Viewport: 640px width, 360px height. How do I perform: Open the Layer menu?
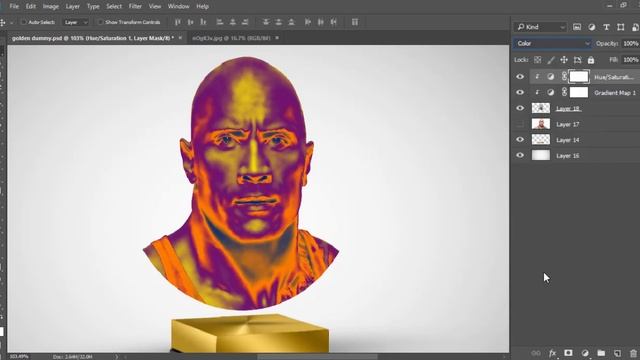coord(73,7)
